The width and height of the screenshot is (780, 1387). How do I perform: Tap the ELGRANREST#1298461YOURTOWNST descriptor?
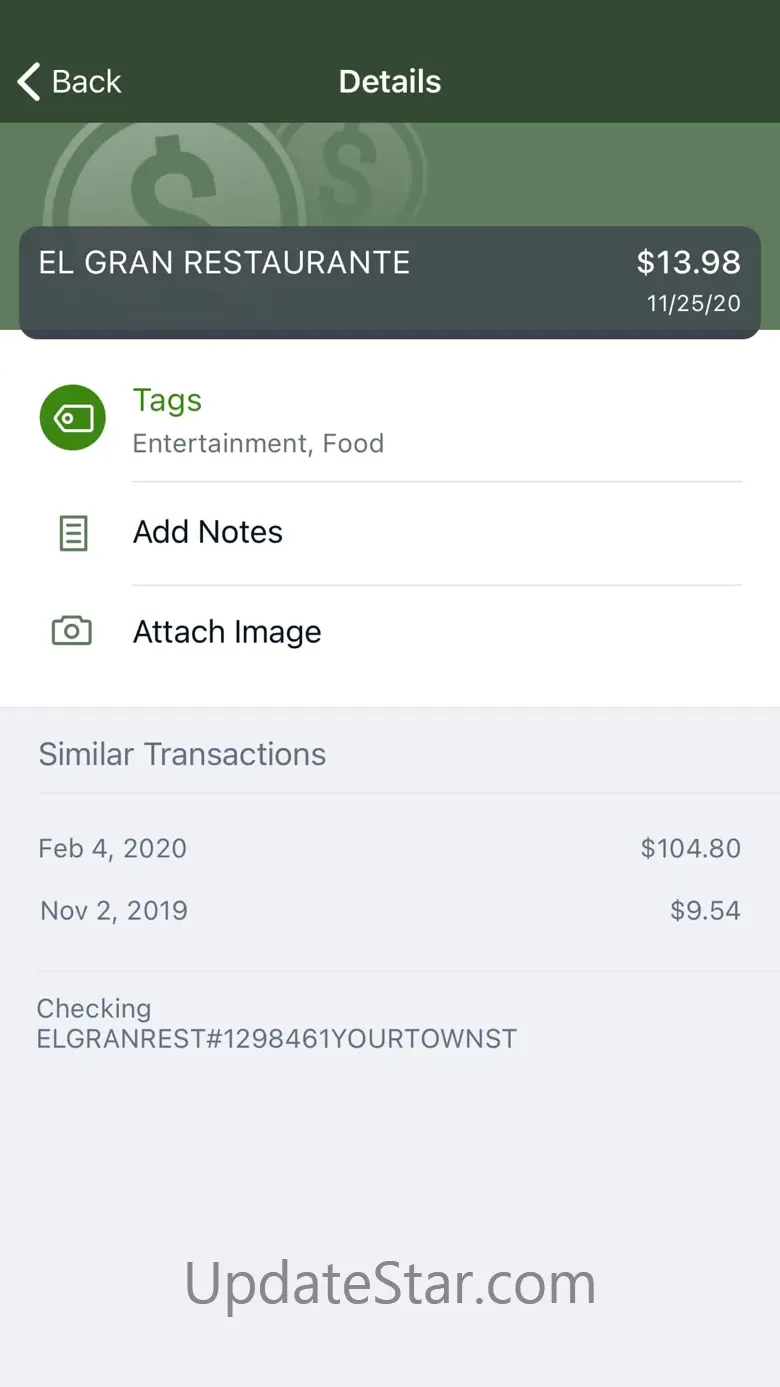(x=277, y=1038)
